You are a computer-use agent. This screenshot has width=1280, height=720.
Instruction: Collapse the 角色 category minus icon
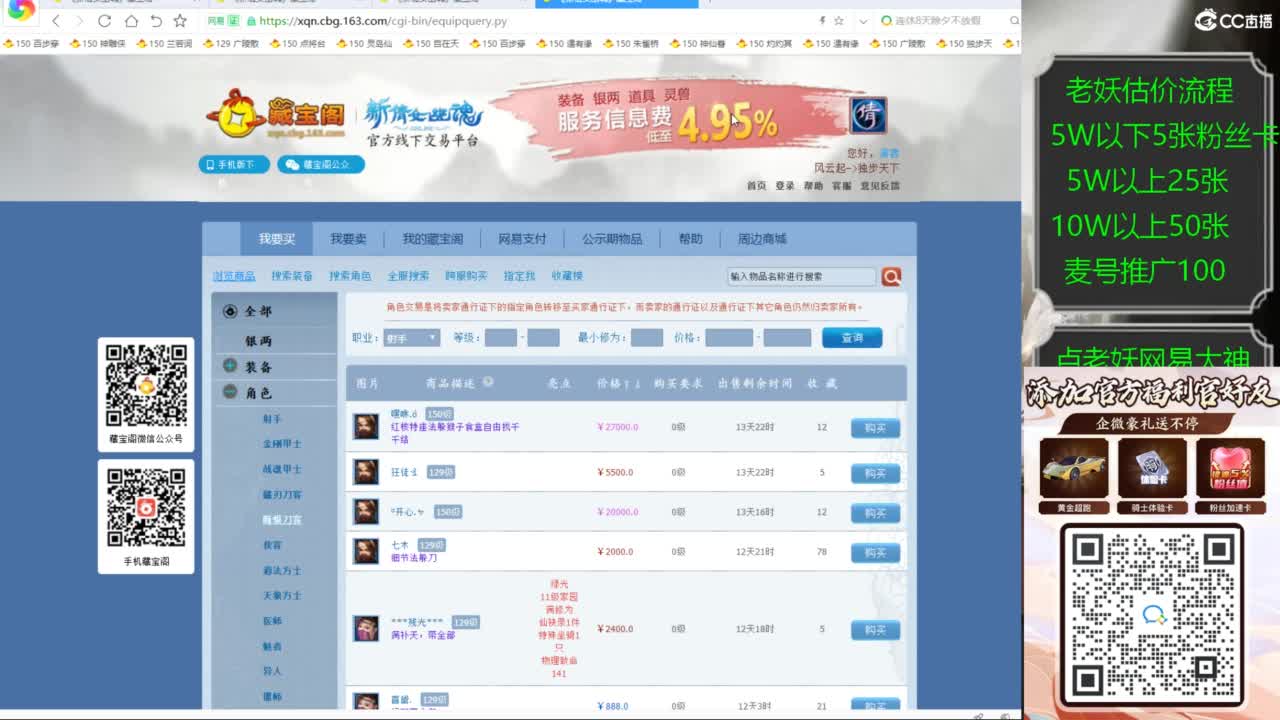pyautogui.click(x=230, y=393)
